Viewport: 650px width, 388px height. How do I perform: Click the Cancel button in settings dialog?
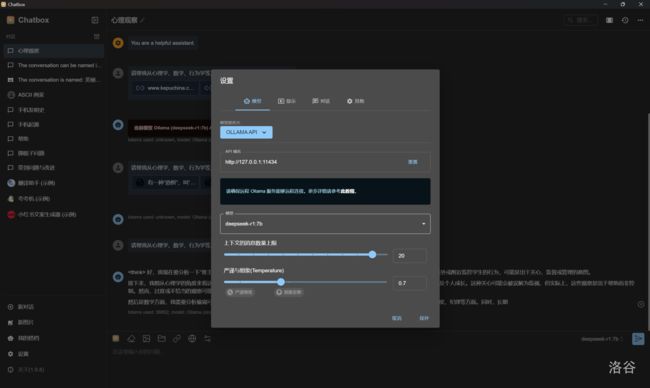tap(397, 318)
